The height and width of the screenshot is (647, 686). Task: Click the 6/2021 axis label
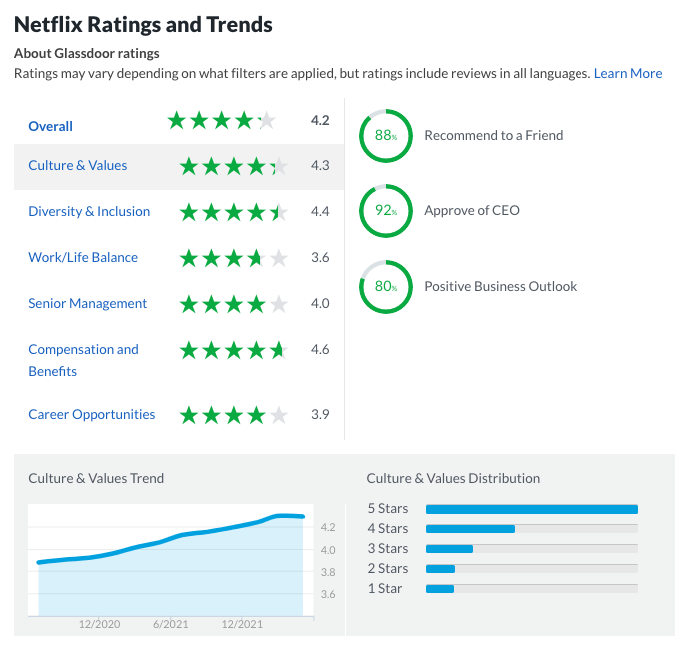pyautogui.click(x=171, y=624)
